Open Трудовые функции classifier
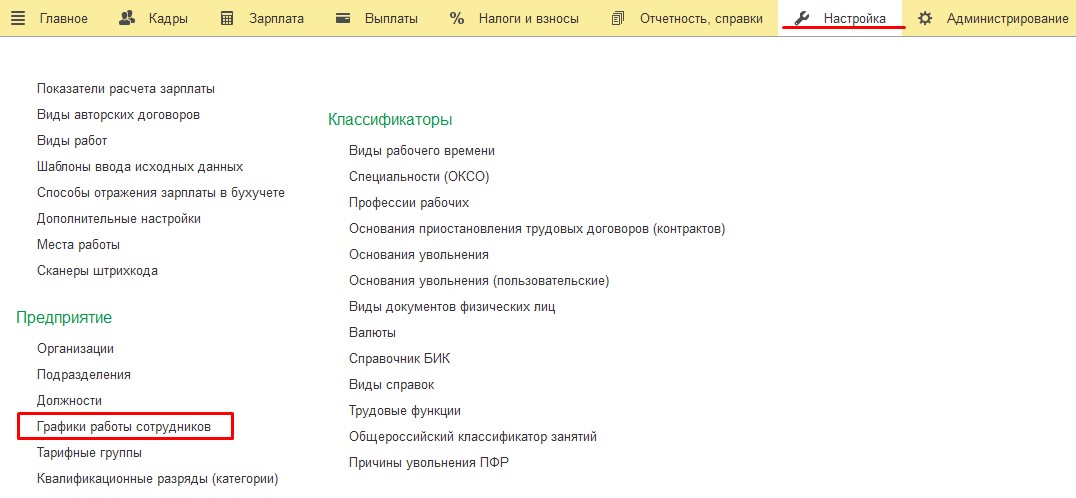Viewport: 1076px width, 498px height. tap(405, 411)
